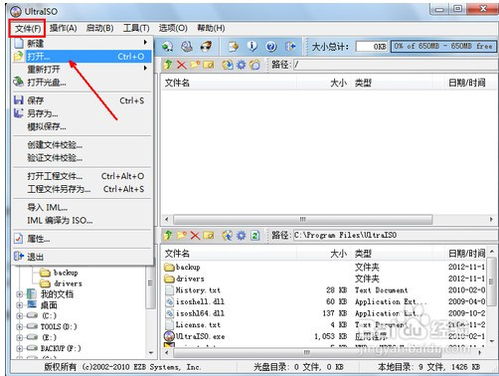Viewport: 499px width, 376px height.
Task: Click the local path field C:\Program Files\UltraISO
Action: coord(395,235)
